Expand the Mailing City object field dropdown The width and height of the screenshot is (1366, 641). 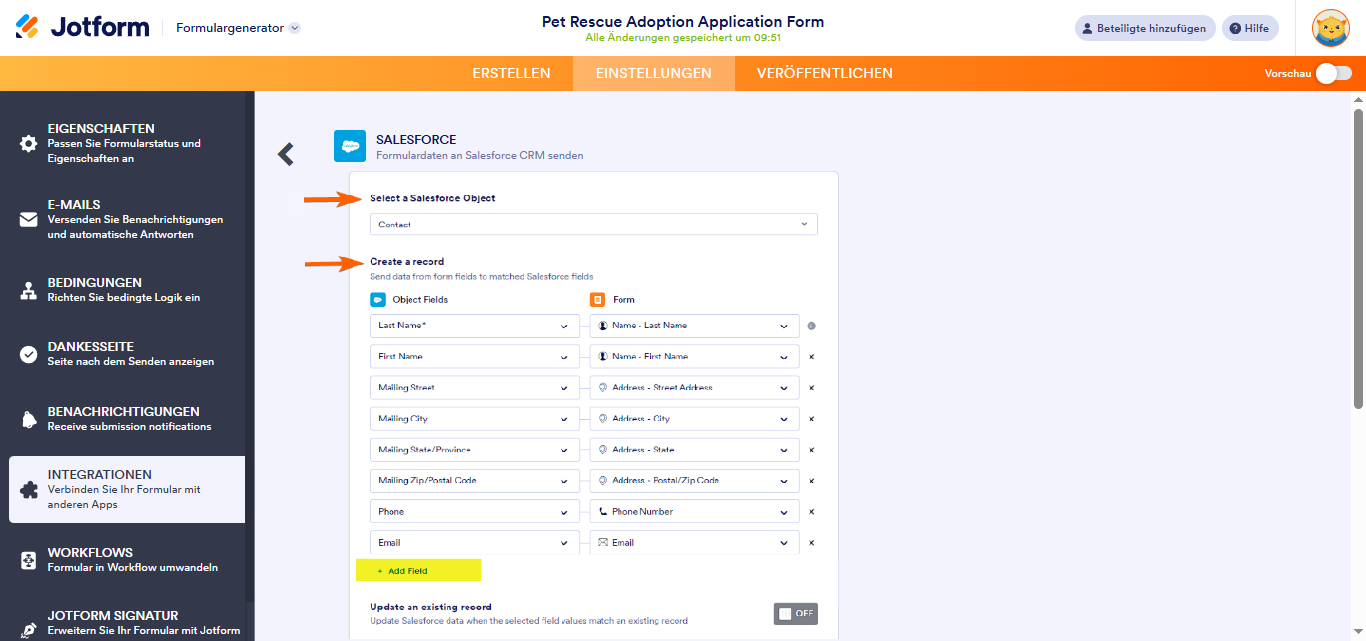point(474,418)
